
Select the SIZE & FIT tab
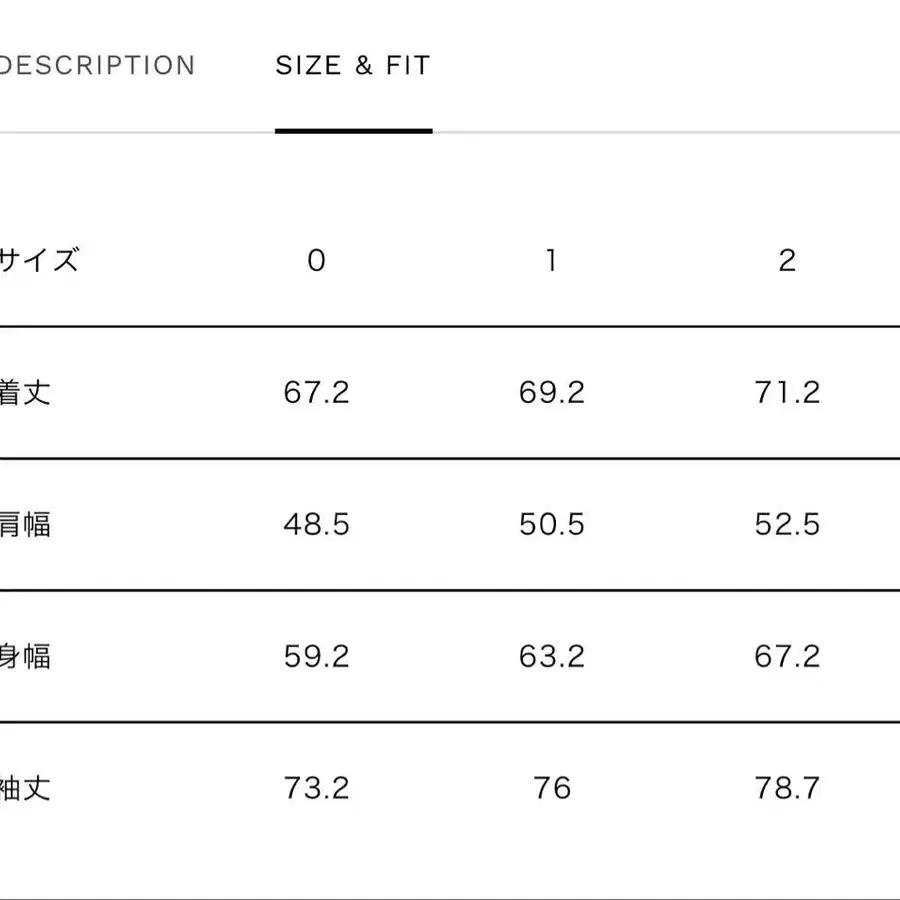(x=353, y=65)
